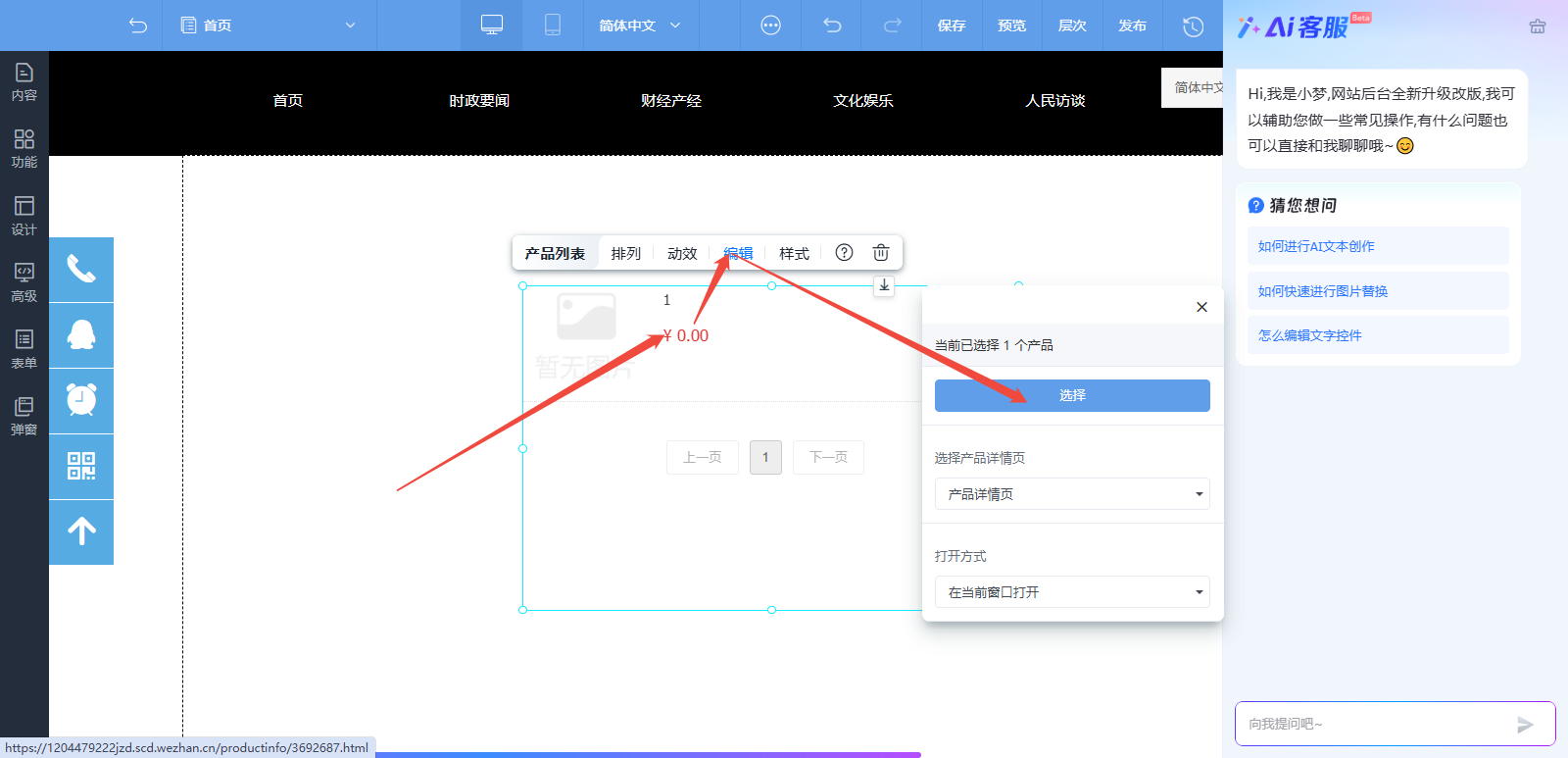Open the 排列 arrangement tab in widget toolbar
The width and height of the screenshot is (1568, 758).
click(x=625, y=253)
